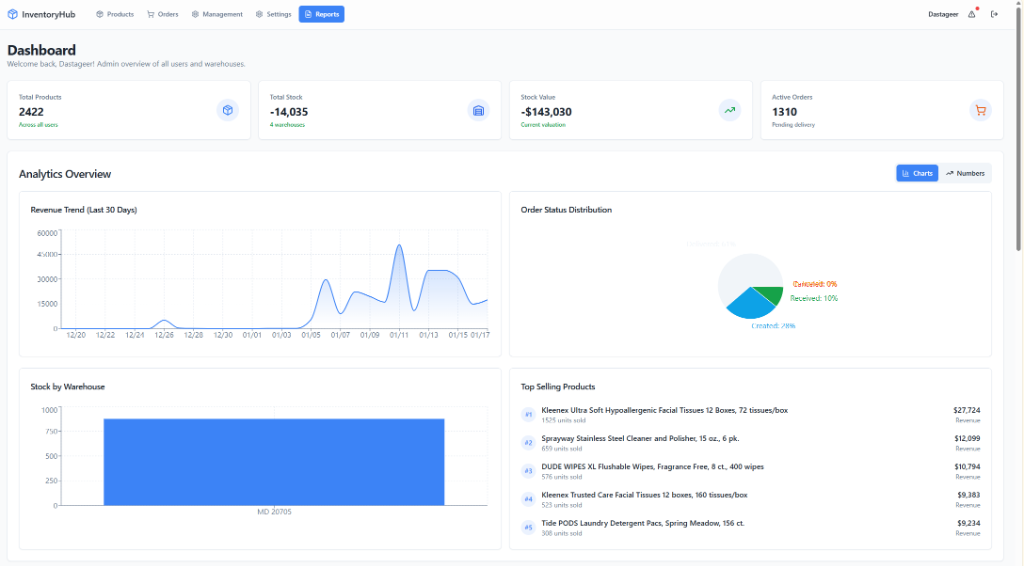
Task: Click the InventoryHub logo icon
Action: (13, 14)
